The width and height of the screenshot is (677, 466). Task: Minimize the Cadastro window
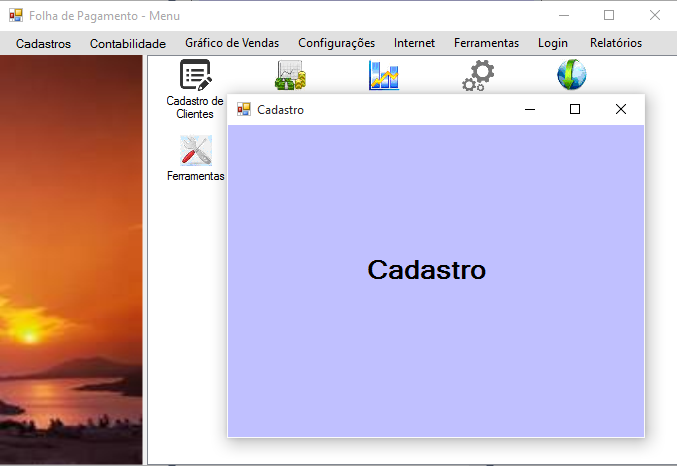click(x=530, y=109)
